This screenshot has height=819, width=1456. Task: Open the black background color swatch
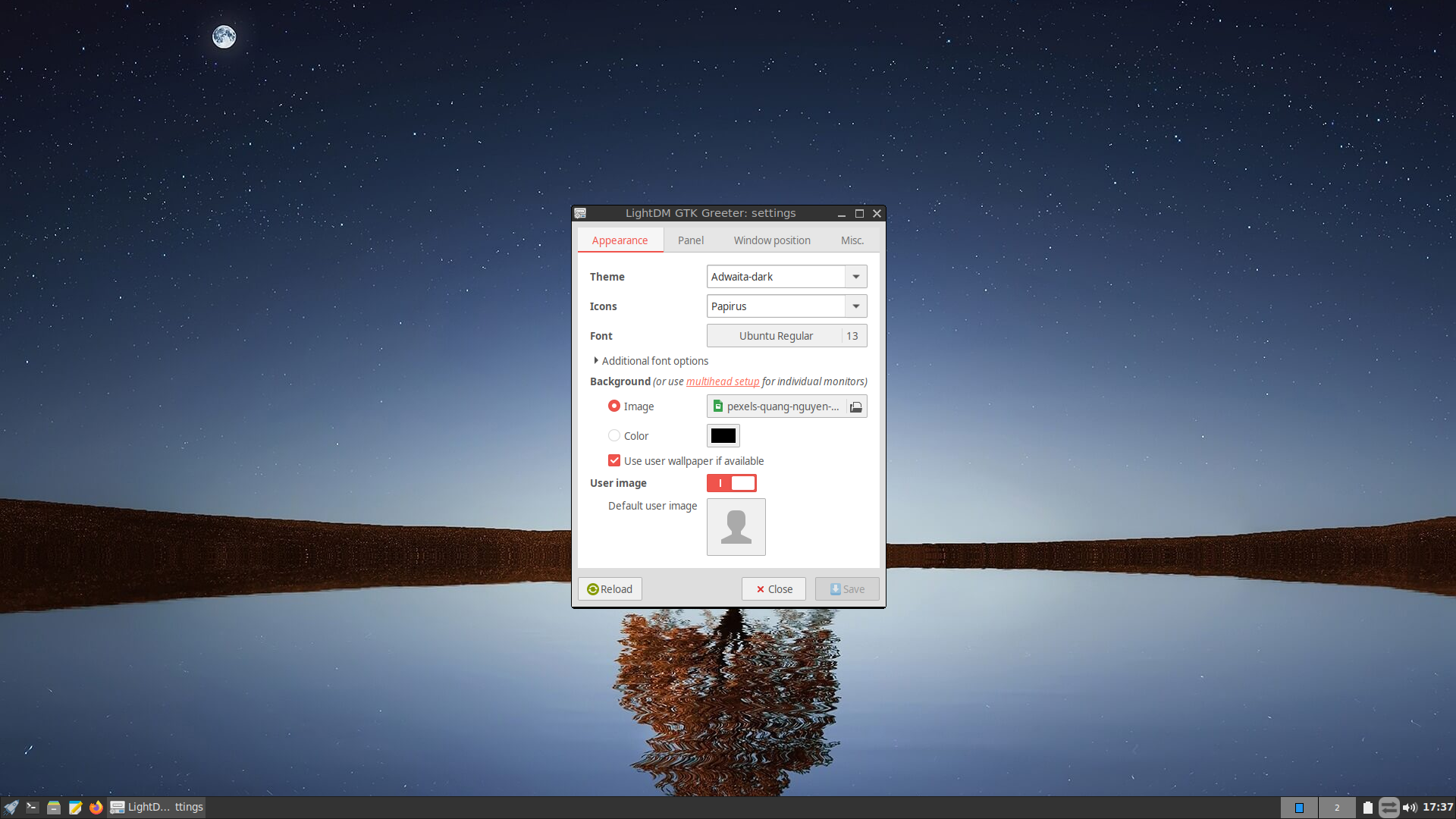tap(723, 436)
